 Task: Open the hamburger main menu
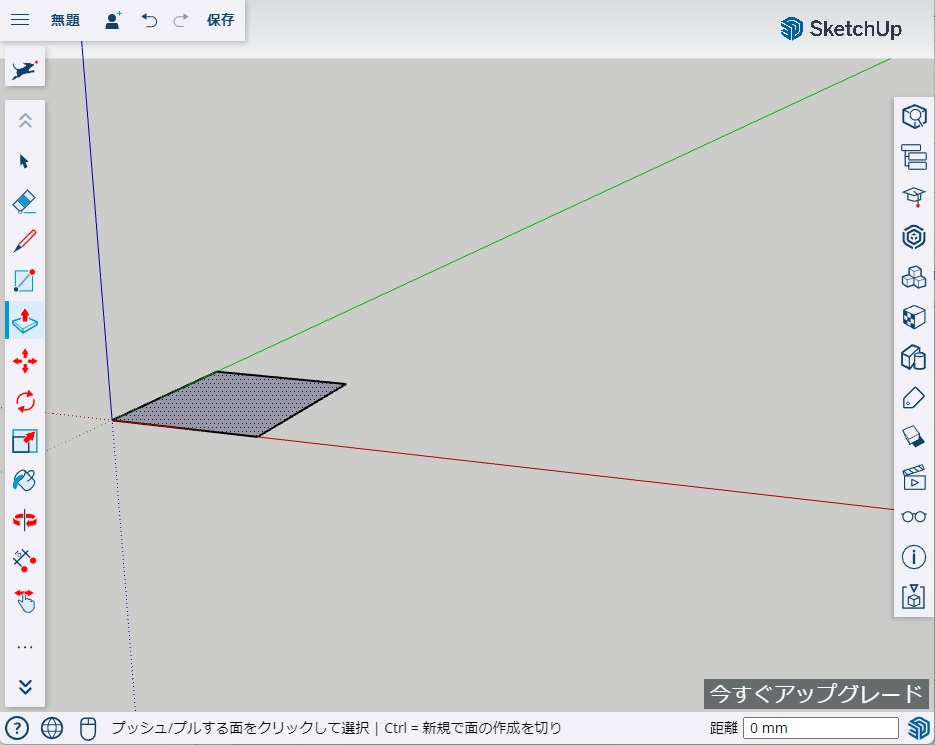pos(20,20)
